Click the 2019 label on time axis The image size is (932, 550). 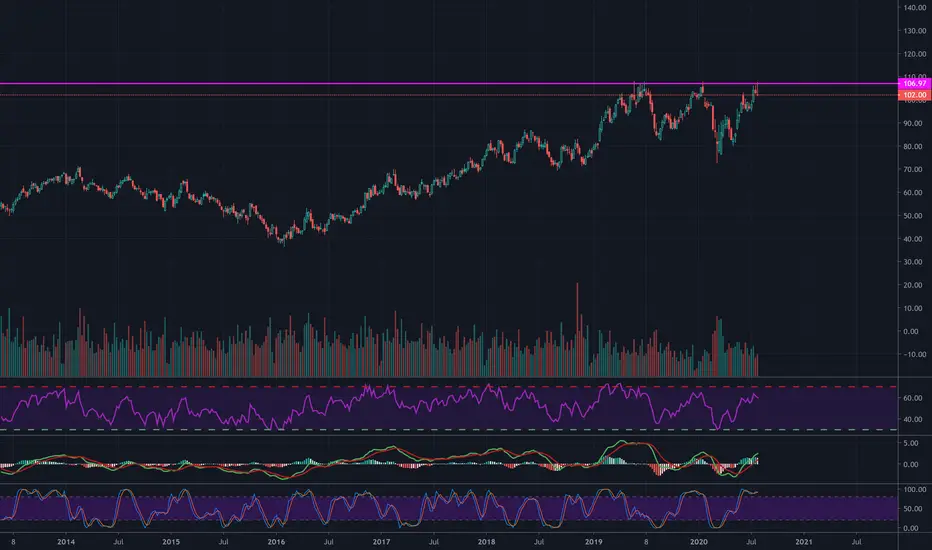pos(593,542)
